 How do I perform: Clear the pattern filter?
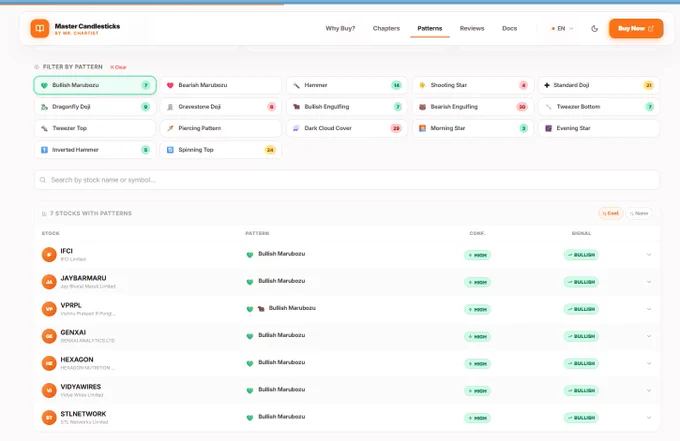tap(118, 67)
